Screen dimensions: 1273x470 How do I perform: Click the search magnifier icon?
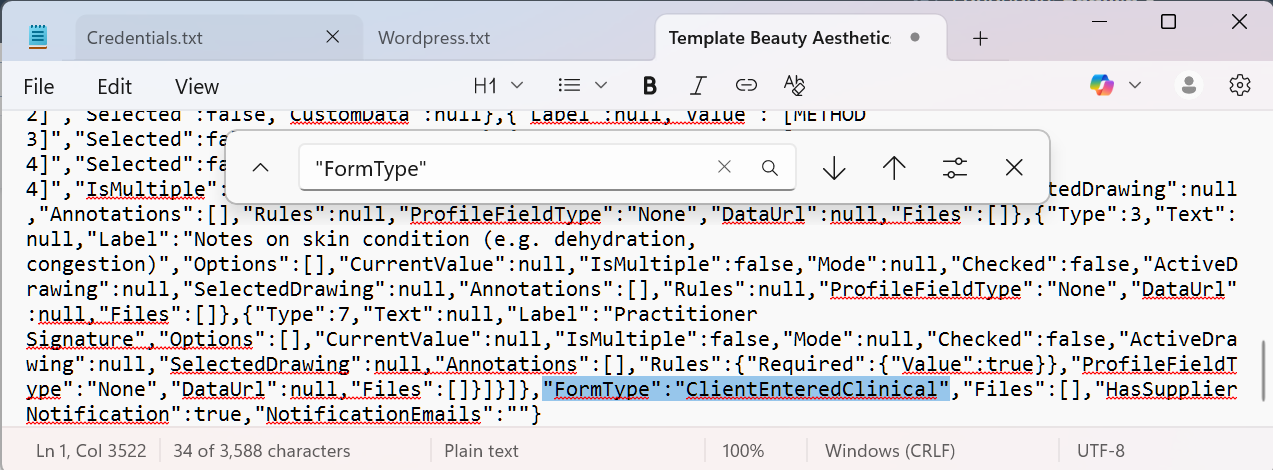click(x=769, y=167)
